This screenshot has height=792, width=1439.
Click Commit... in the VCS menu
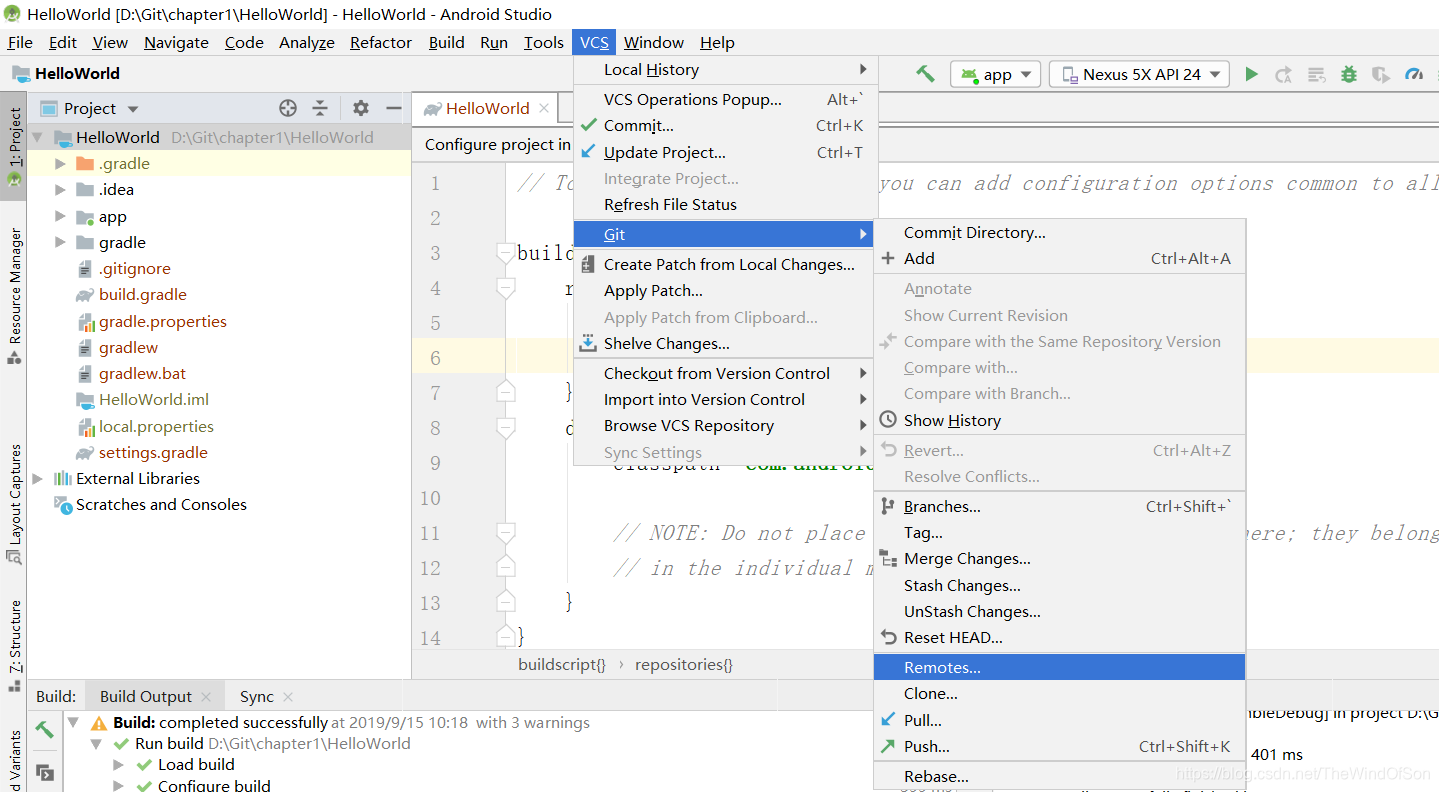[725, 126]
